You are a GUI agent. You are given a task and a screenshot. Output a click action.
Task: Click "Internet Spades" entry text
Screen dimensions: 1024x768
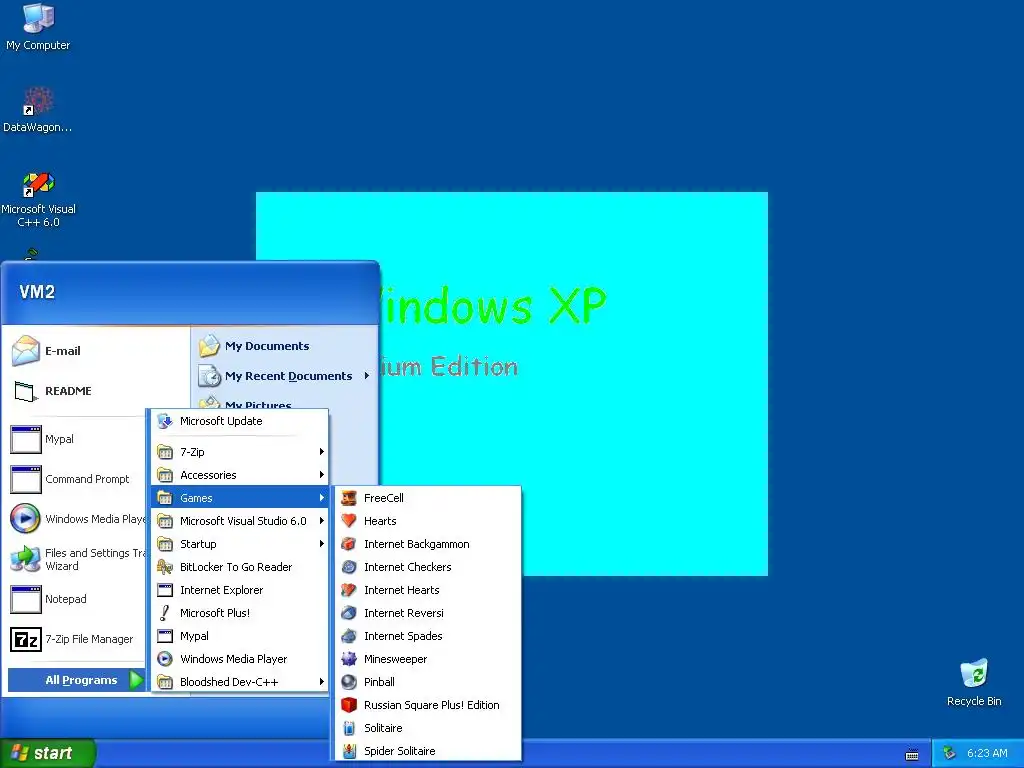point(403,636)
